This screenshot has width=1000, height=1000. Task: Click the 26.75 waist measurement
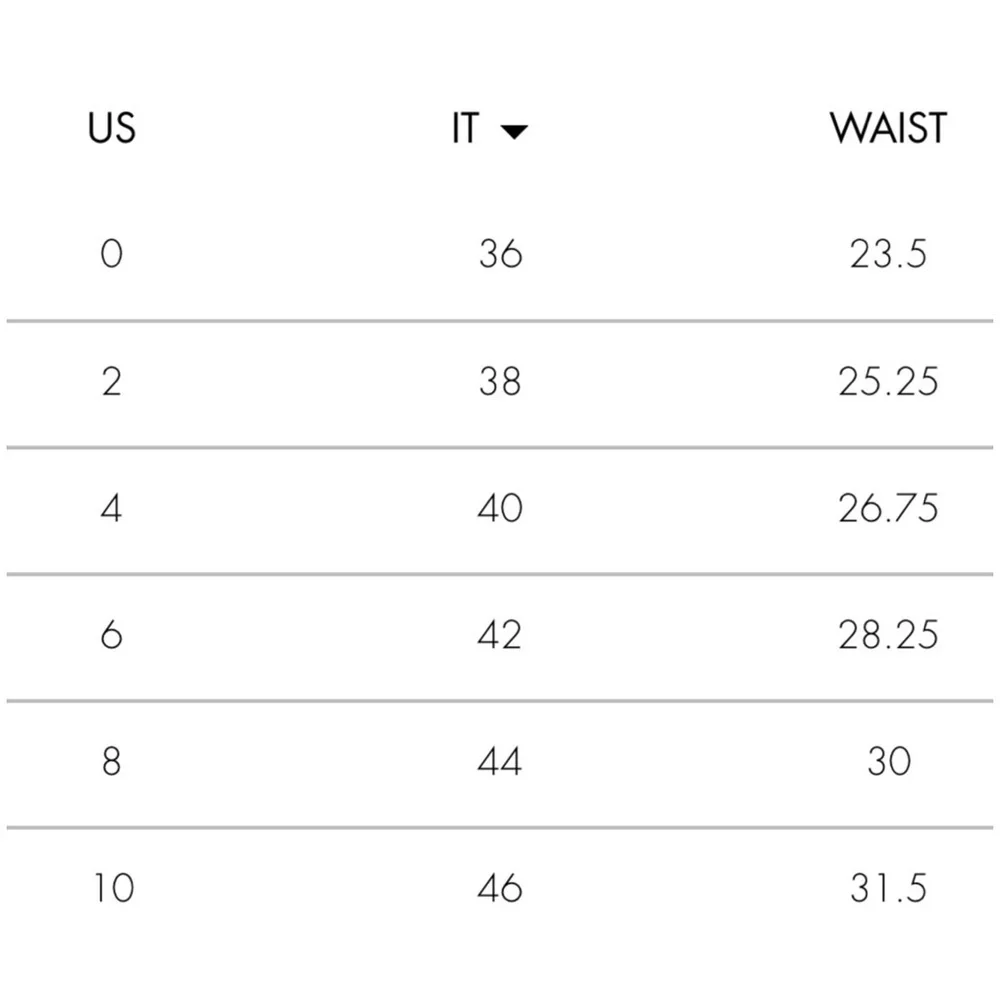click(889, 508)
